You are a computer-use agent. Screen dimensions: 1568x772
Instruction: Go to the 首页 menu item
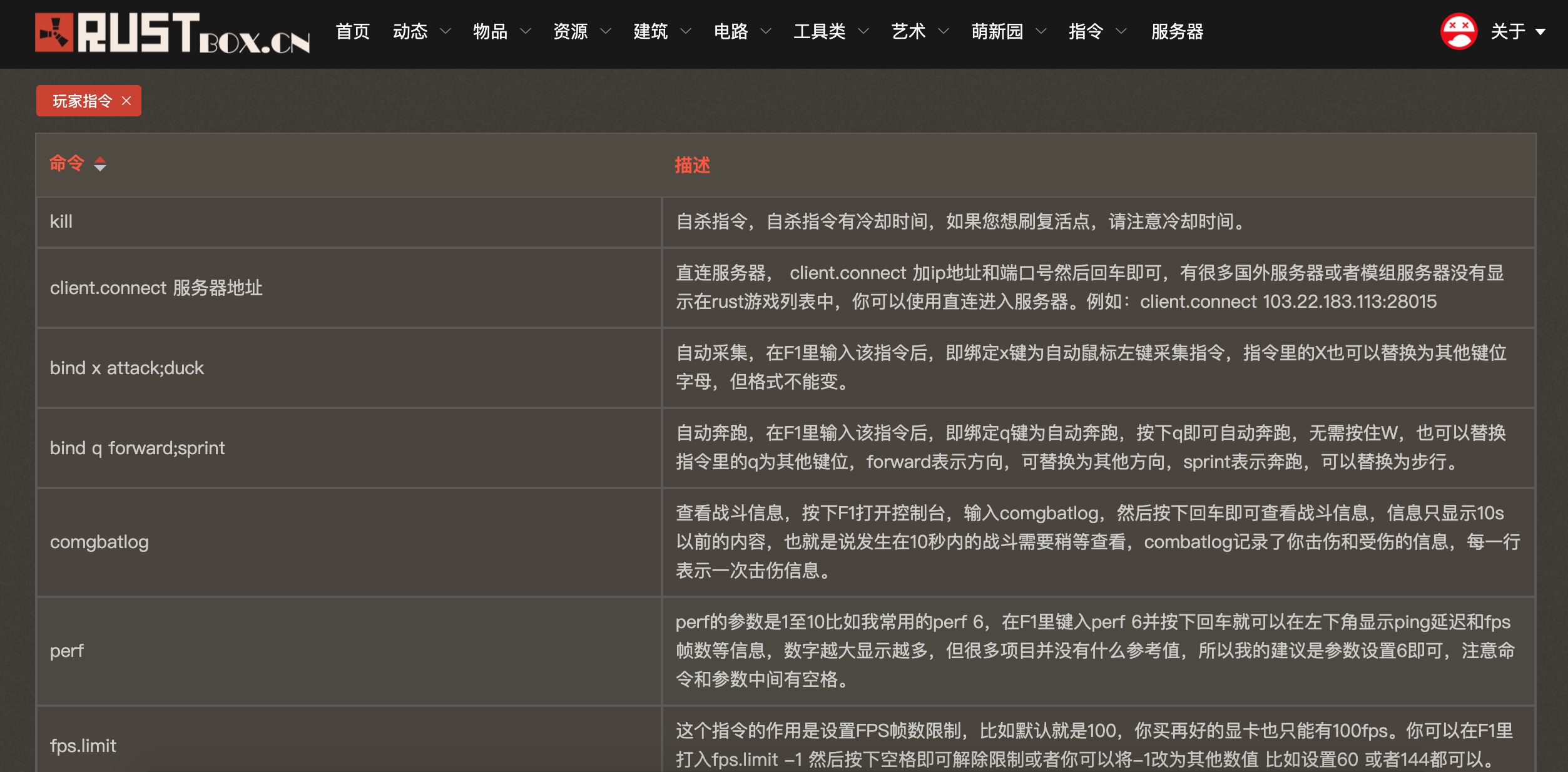[x=352, y=31]
